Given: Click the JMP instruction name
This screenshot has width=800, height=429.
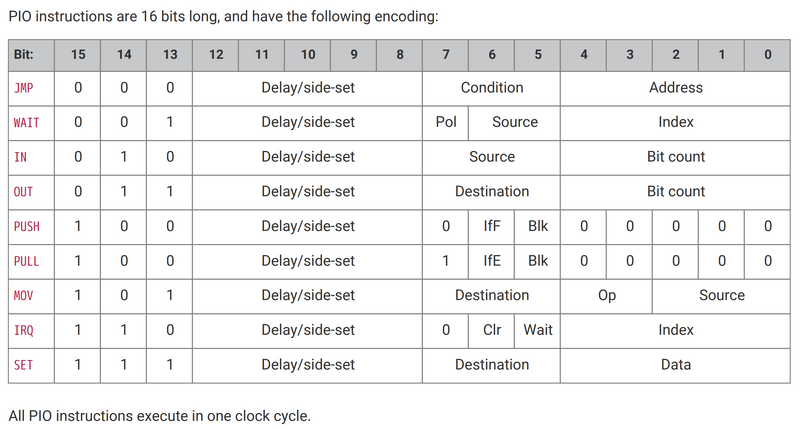Looking at the screenshot, I should [x=22, y=88].
